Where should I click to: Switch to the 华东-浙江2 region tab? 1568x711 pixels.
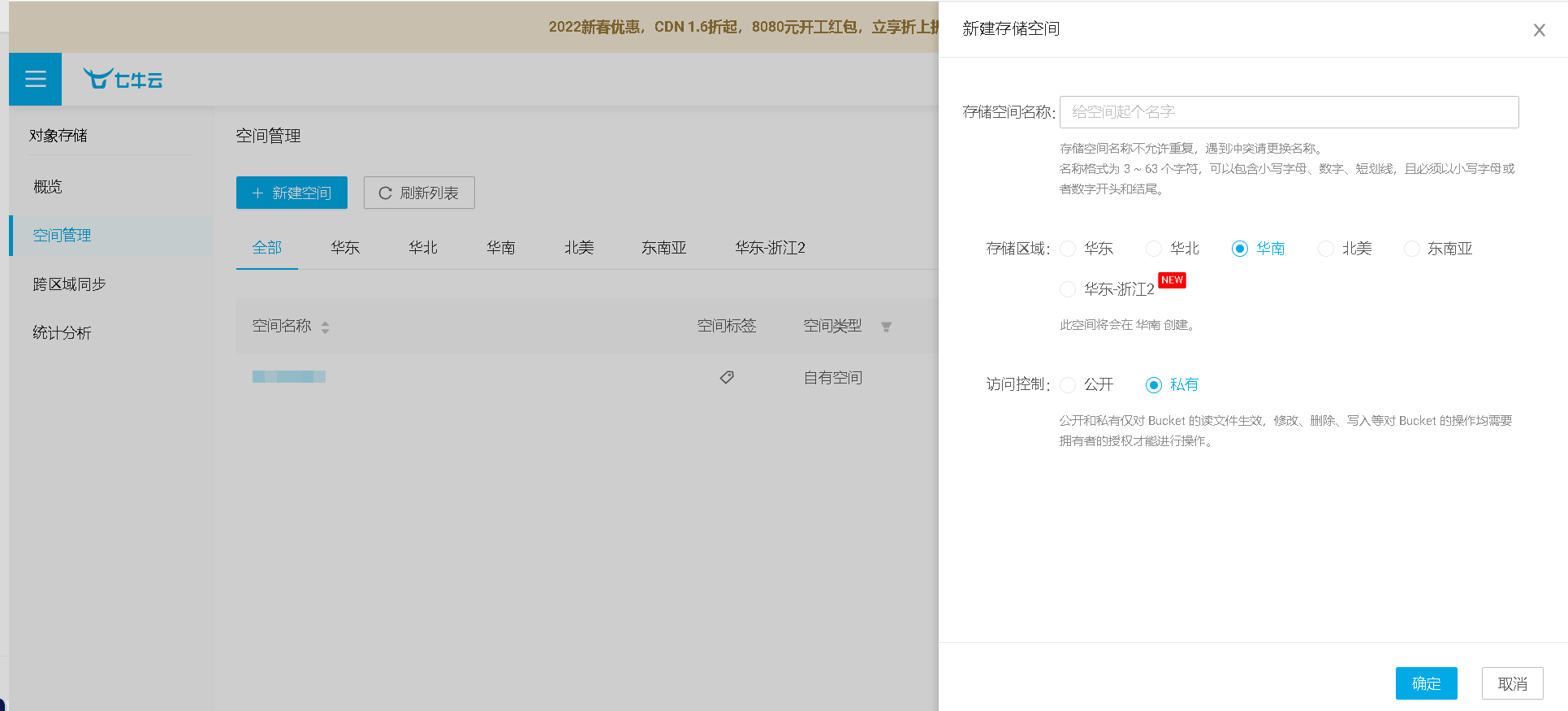point(770,248)
